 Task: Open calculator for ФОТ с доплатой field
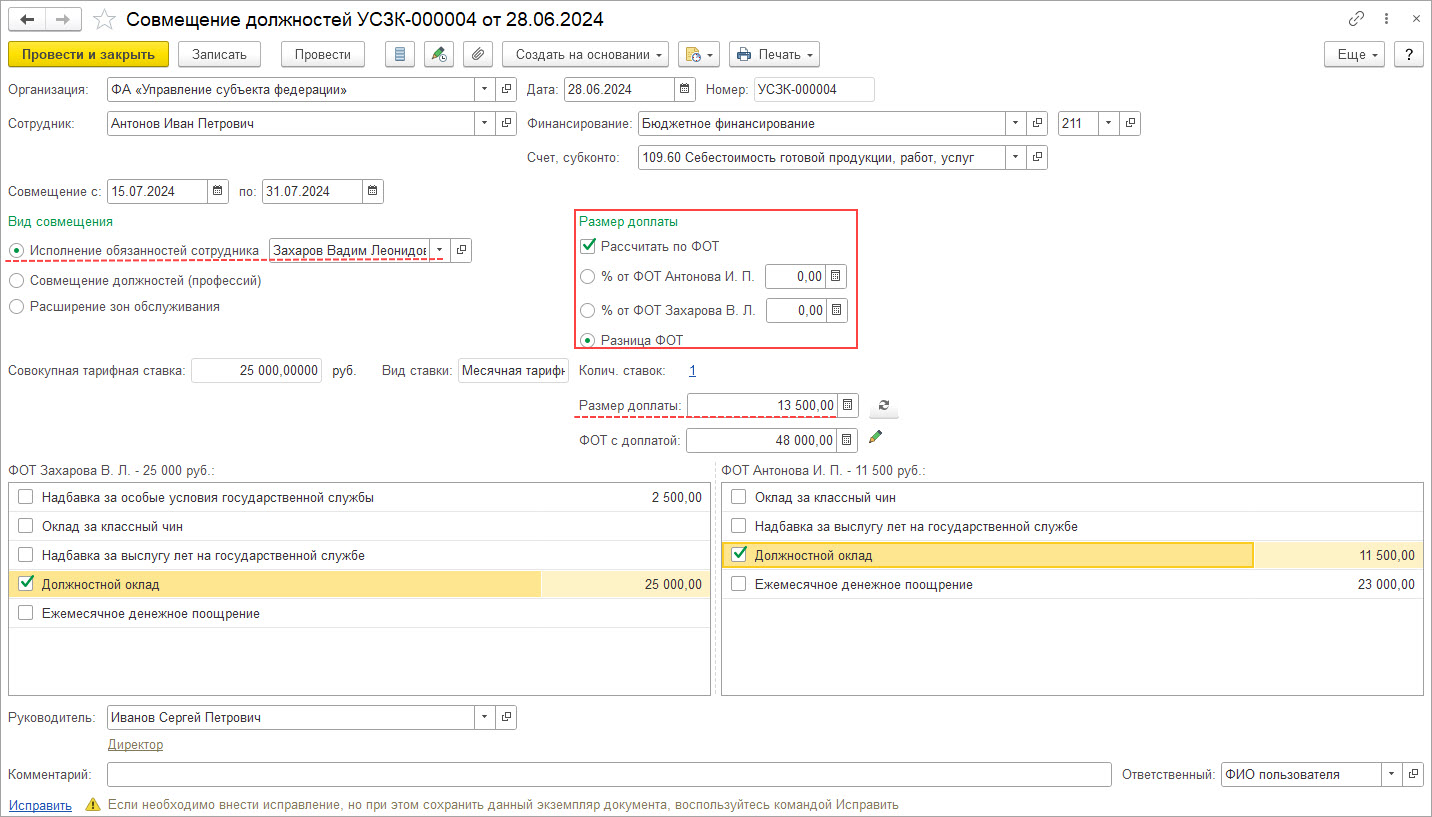[848, 440]
